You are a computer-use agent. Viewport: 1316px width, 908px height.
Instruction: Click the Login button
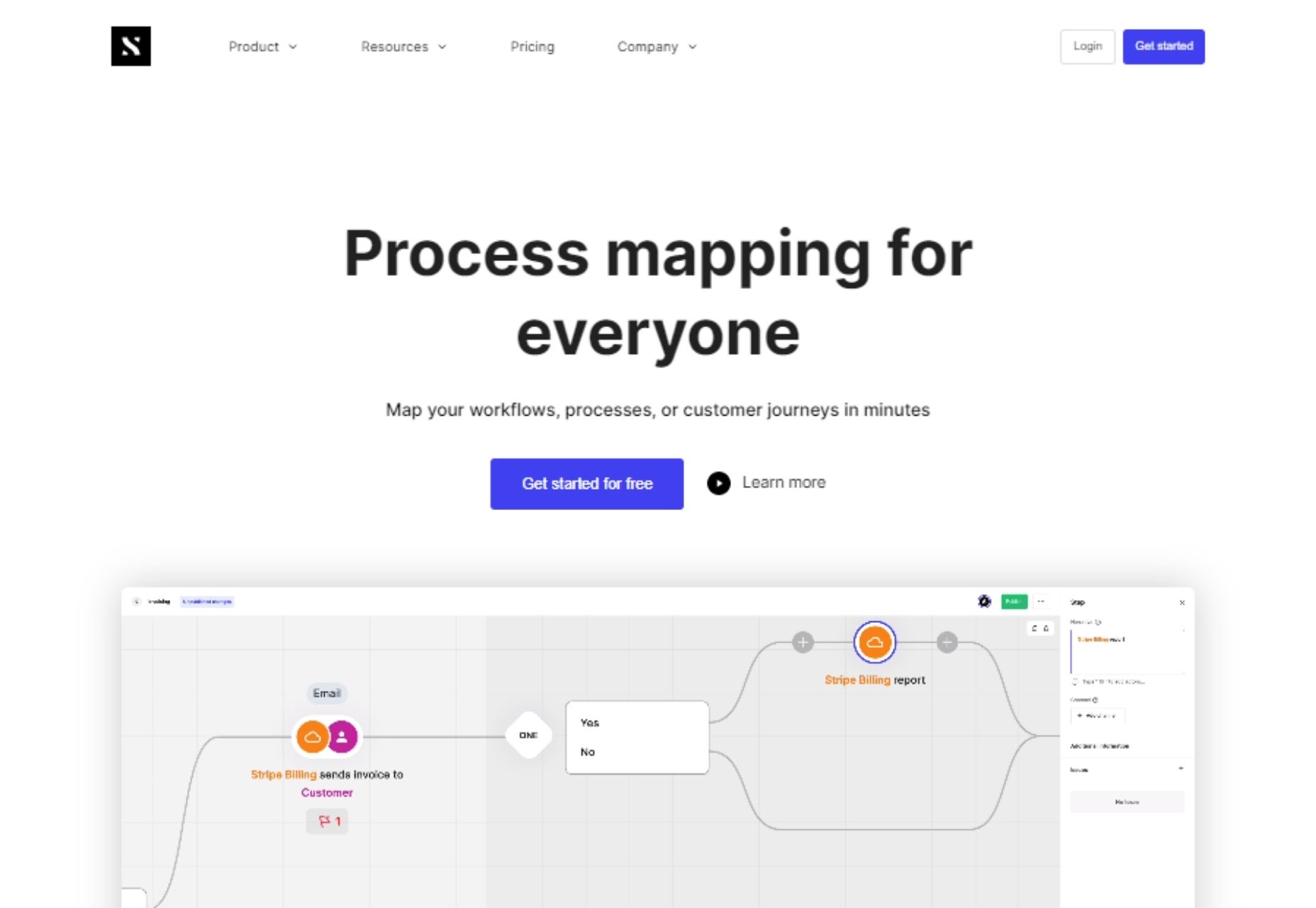[x=1087, y=47]
